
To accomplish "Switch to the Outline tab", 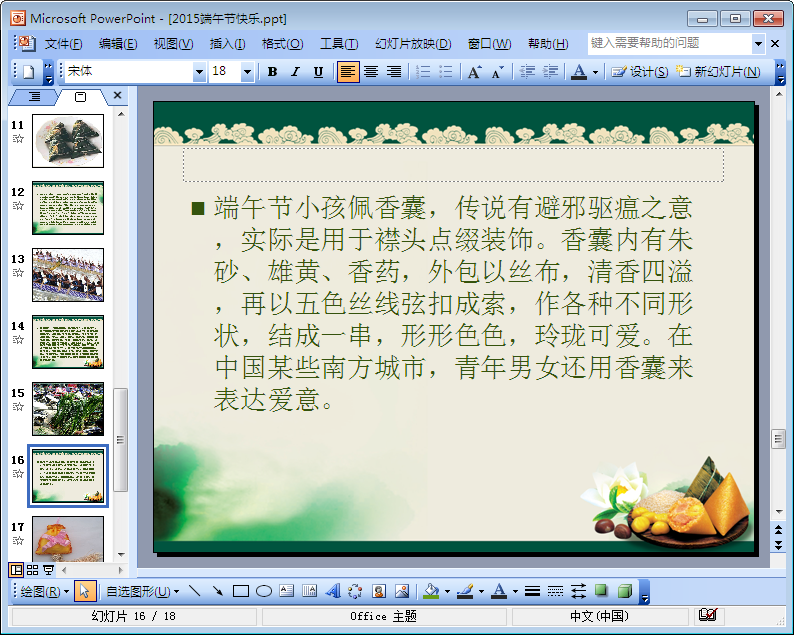I will 34,96.
